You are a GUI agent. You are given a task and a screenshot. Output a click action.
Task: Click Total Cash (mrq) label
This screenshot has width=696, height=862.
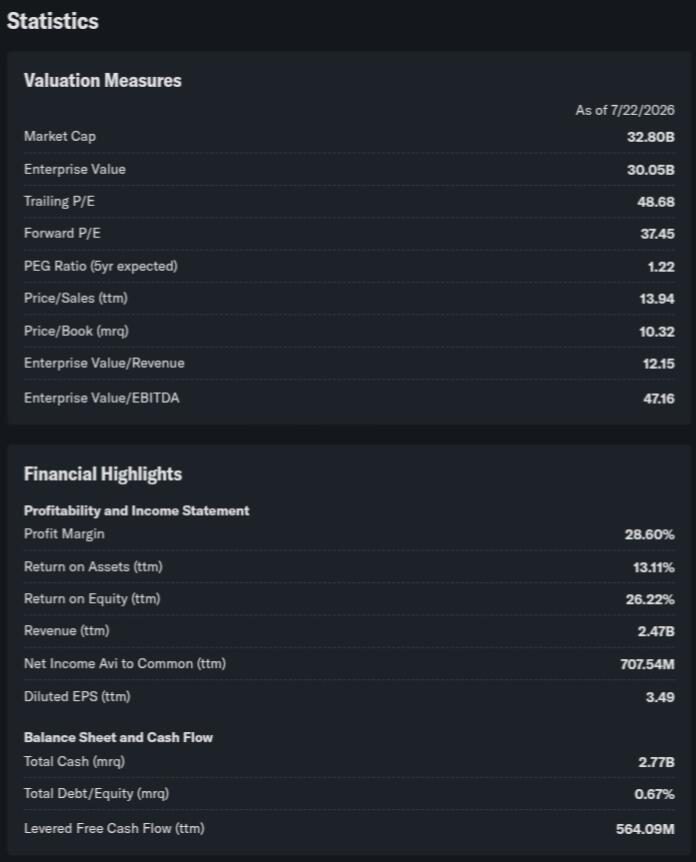[x=74, y=761]
